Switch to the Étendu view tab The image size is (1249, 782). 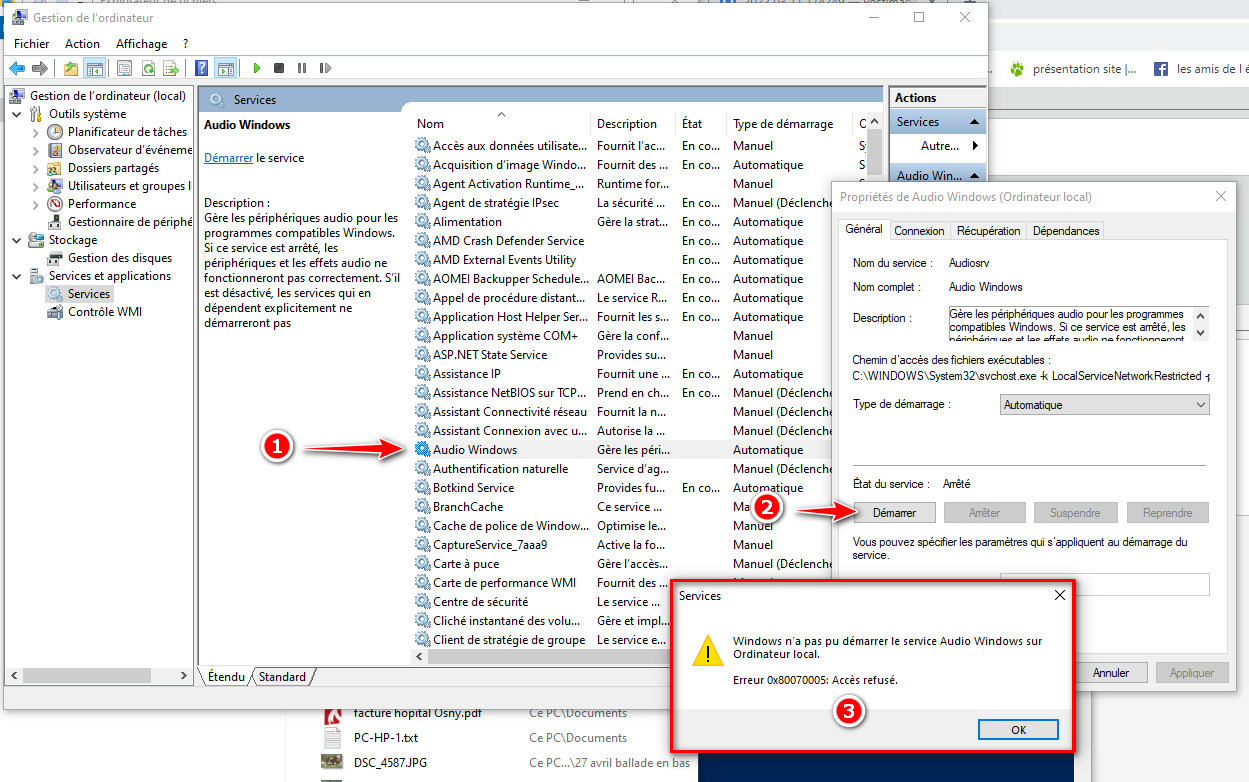[x=226, y=677]
